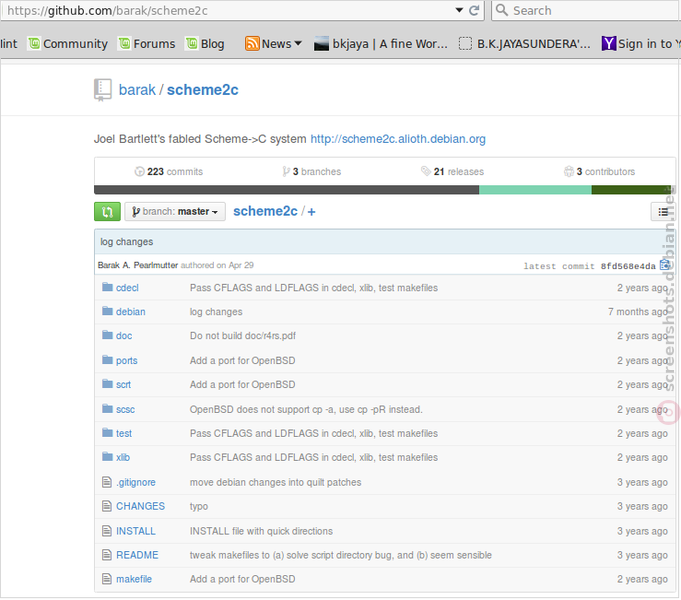
Task: Open the scrt folder
Action: pyautogui.click(x=123, y=385)
